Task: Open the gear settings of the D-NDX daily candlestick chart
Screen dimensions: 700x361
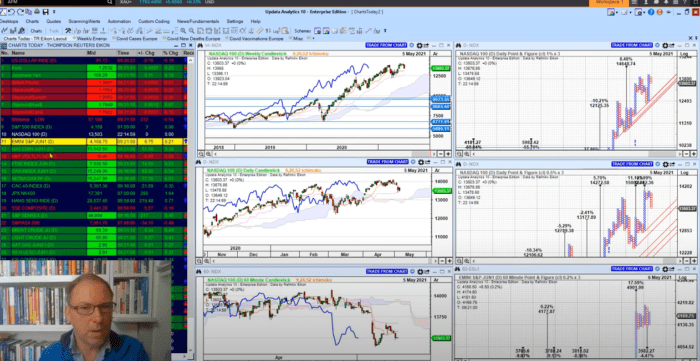Action: [x=420, y=161]
